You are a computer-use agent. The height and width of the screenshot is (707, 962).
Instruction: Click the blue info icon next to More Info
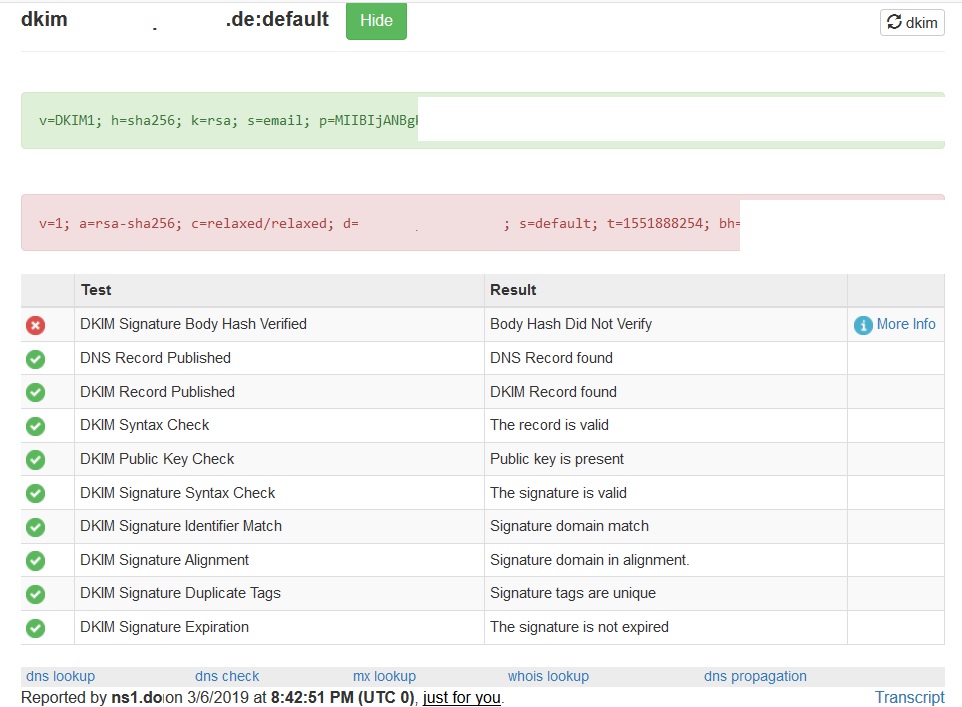[863, 325]
